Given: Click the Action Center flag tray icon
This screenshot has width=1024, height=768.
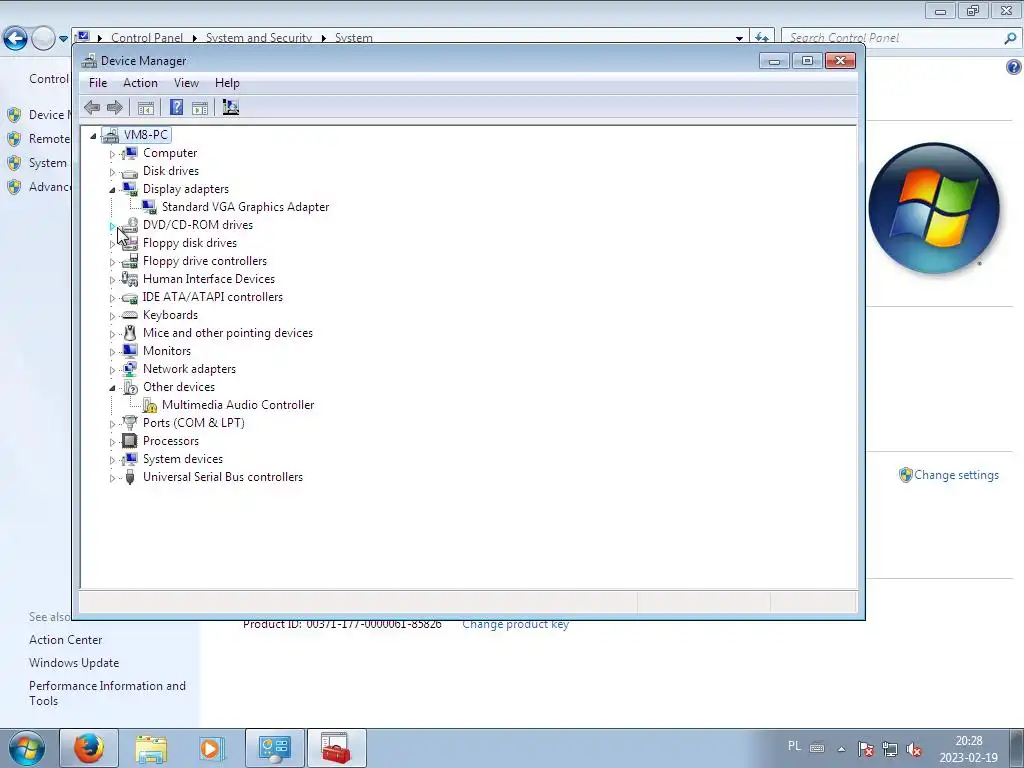Looking at the screenshot, I should point(866,749).
